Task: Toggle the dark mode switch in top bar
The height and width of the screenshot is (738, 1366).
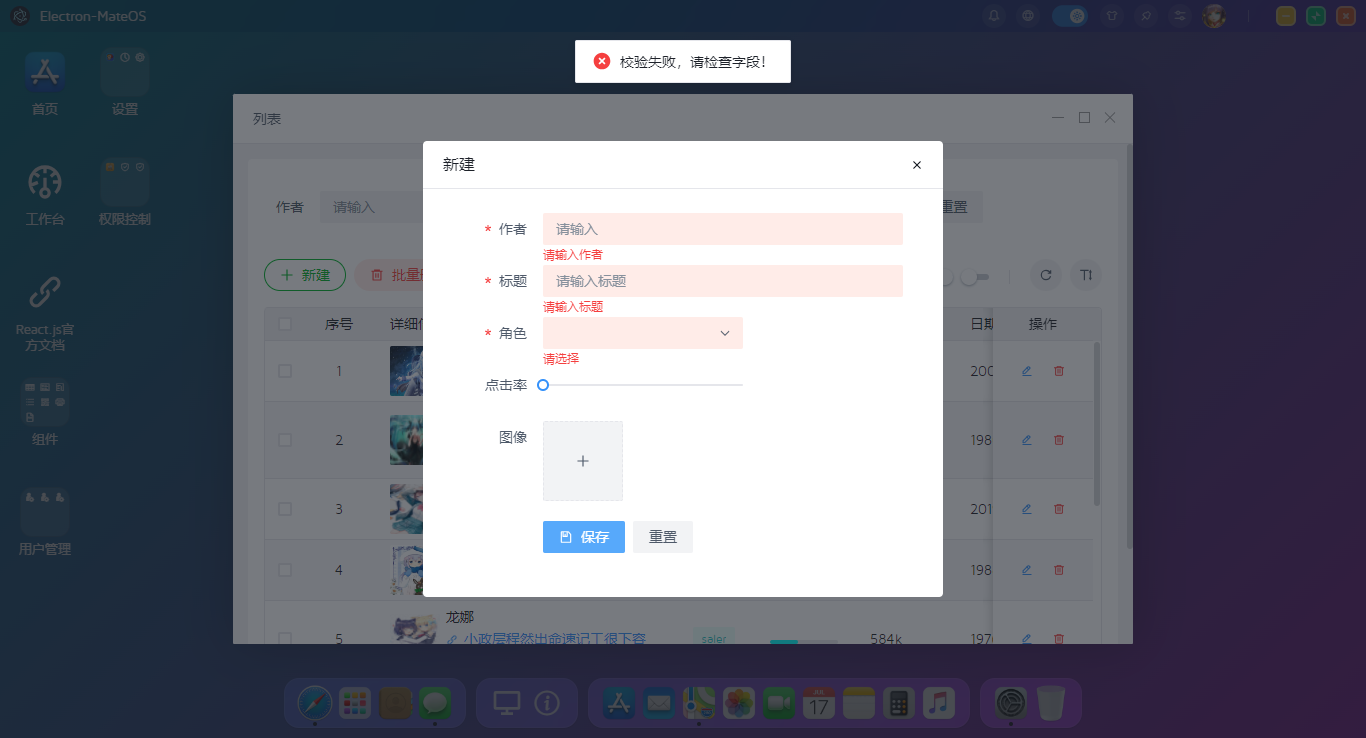Action: [1069, 16]
